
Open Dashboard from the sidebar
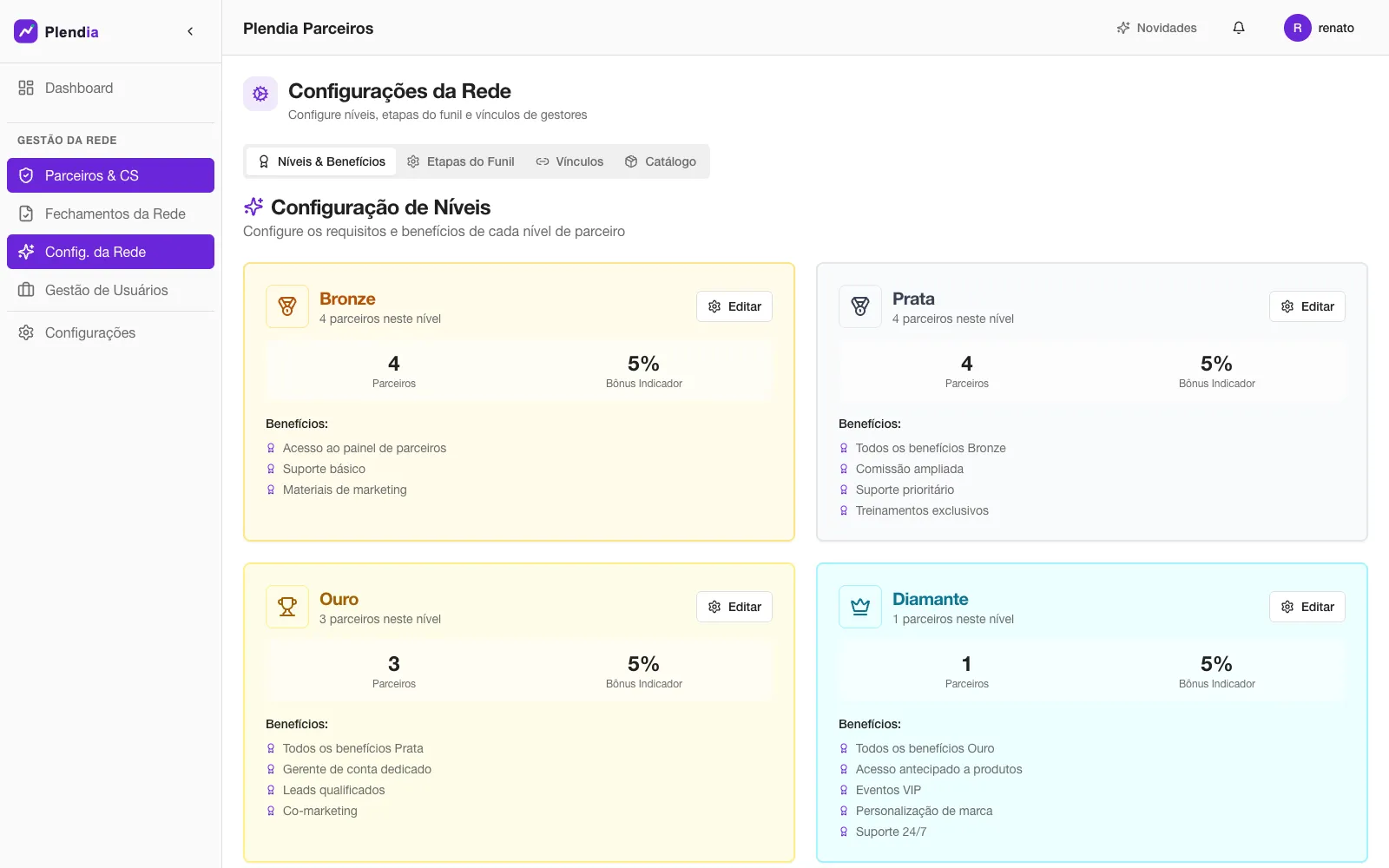[110, 88]
